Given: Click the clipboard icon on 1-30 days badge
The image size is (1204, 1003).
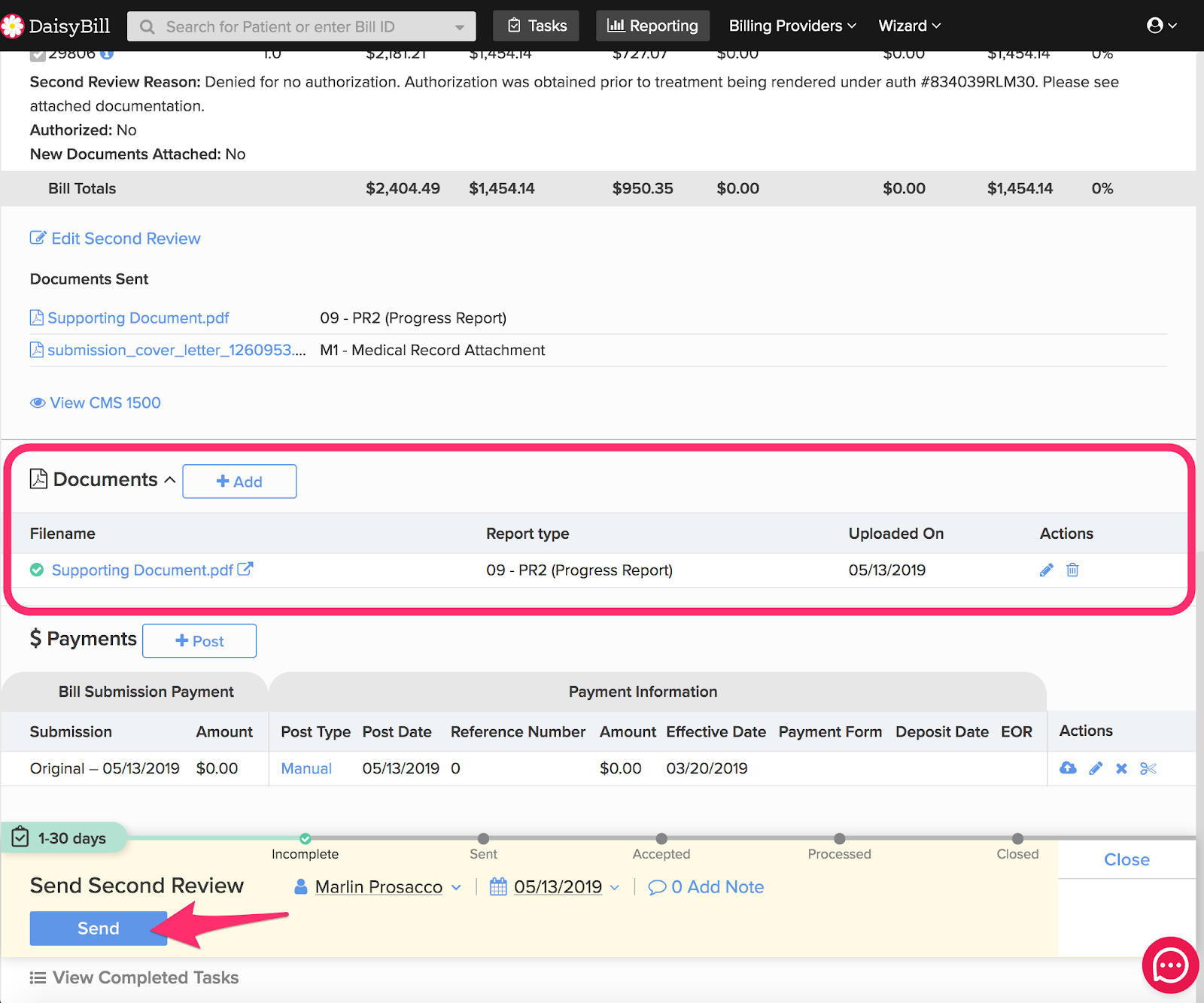Looking at the screenshot, I should pyautogui.click(x=20, y=837).
